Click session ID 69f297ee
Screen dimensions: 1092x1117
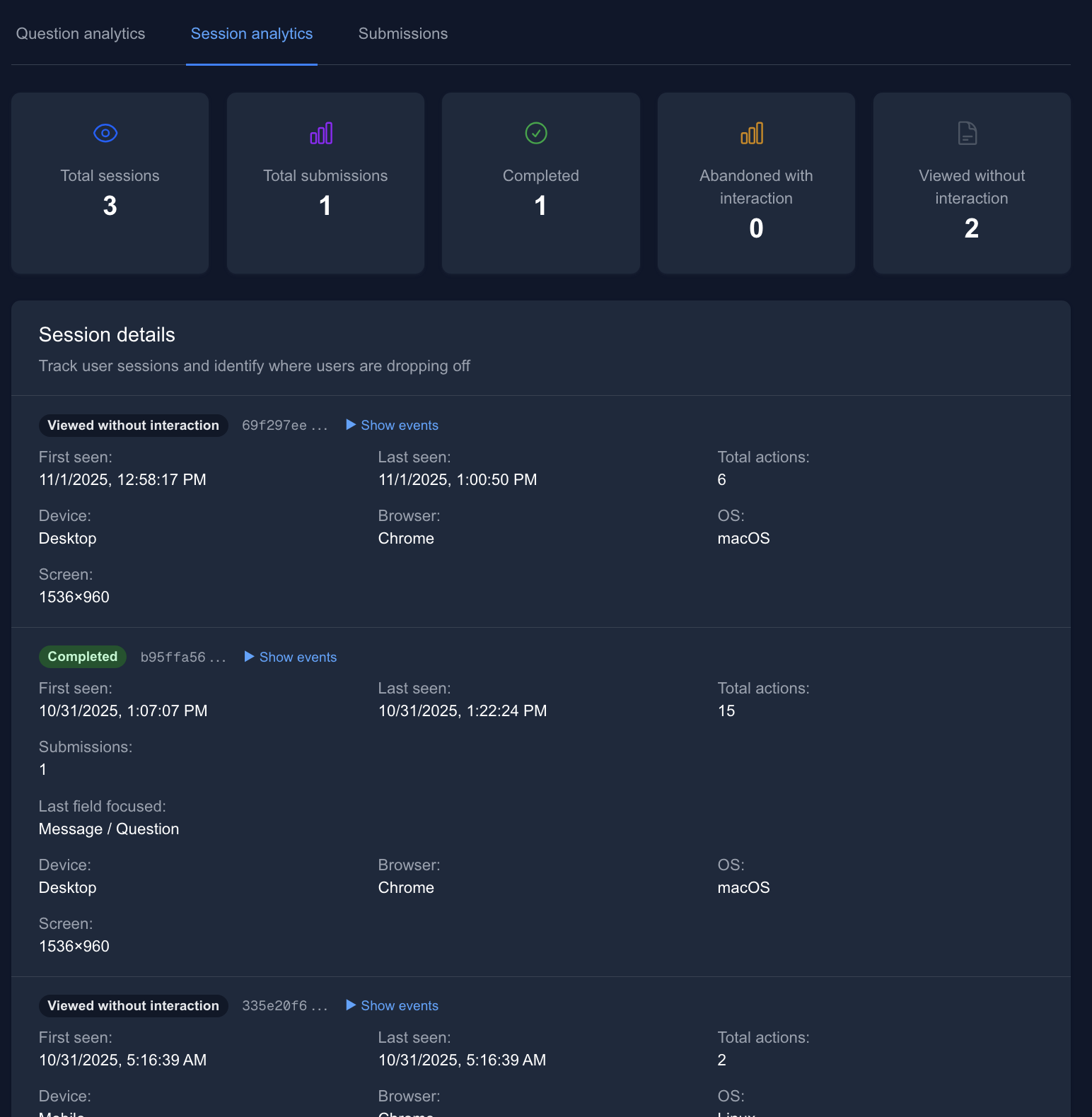[284, 426]
